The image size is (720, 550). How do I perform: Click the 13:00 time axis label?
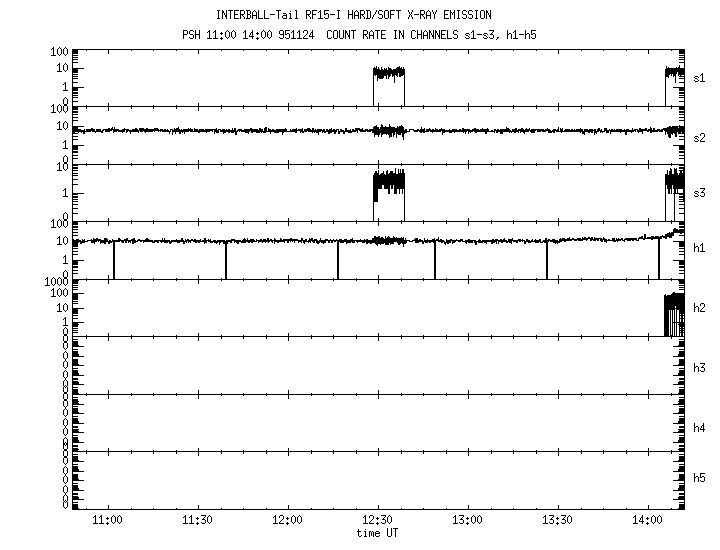click(x=467, y=520)
